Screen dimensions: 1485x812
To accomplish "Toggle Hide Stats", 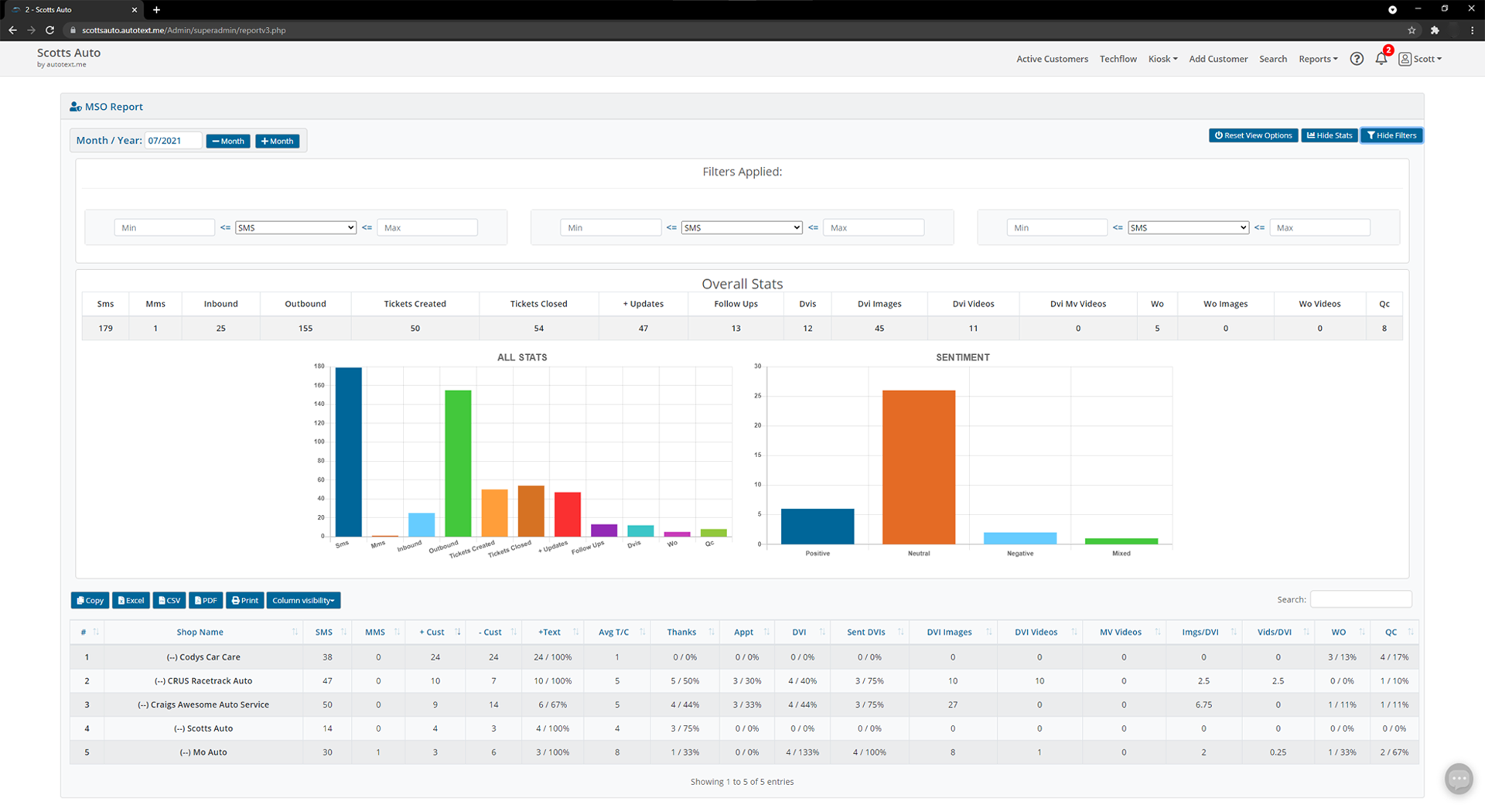I will point(1329,135).
